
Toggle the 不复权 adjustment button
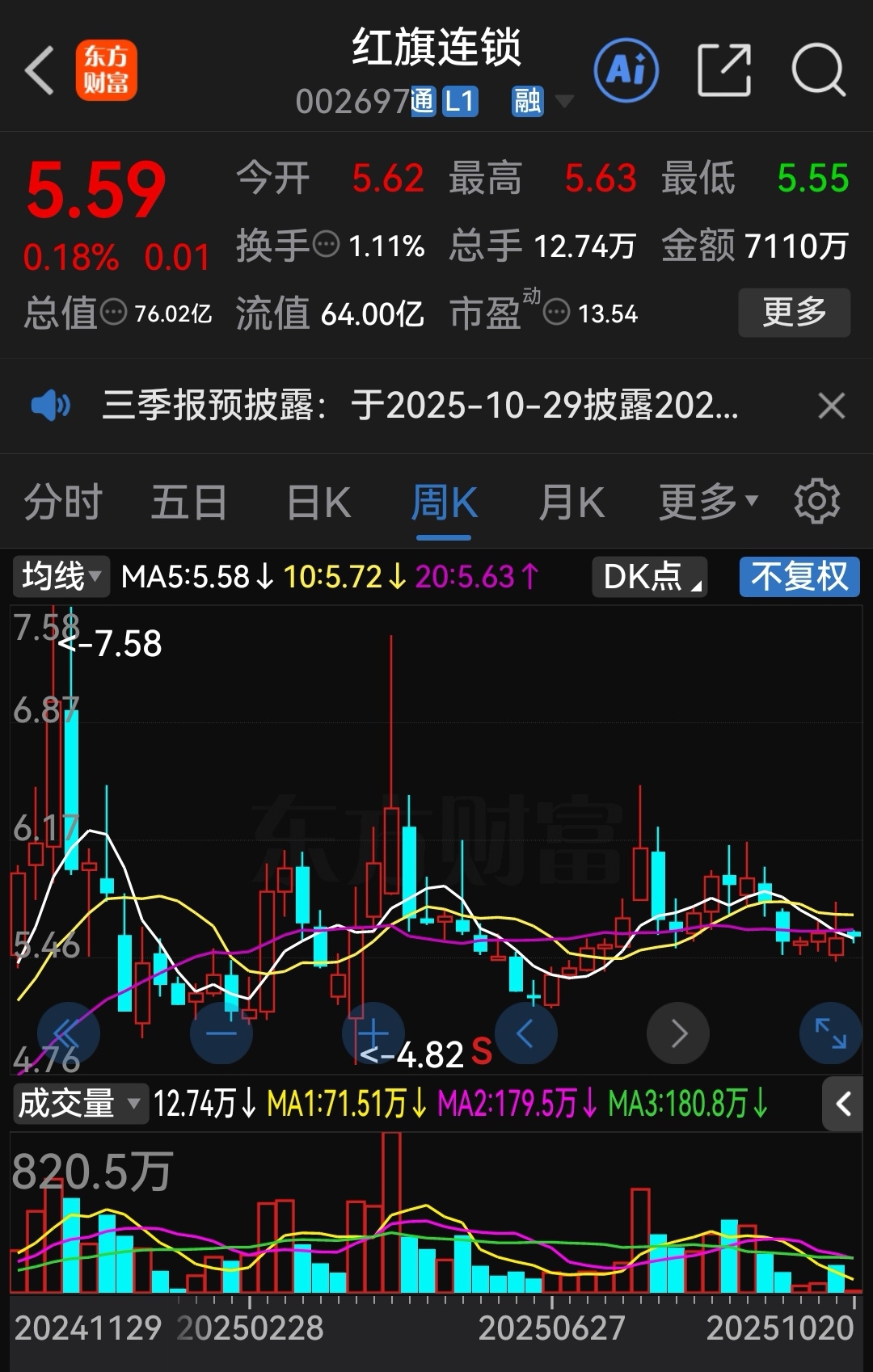tap(799, 577)
